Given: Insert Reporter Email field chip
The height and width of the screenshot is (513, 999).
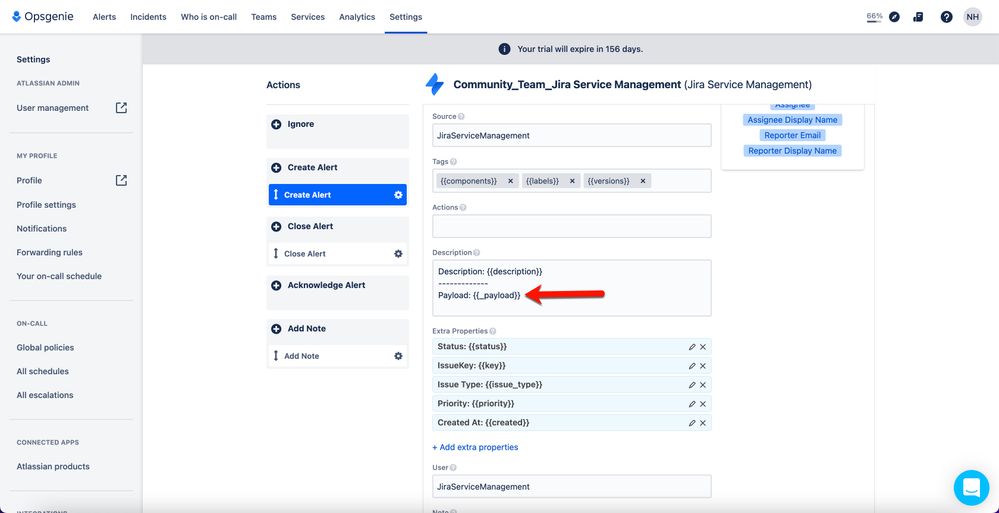Looking at the screenshot, I should pyautogui.click(x=793, y=135).
